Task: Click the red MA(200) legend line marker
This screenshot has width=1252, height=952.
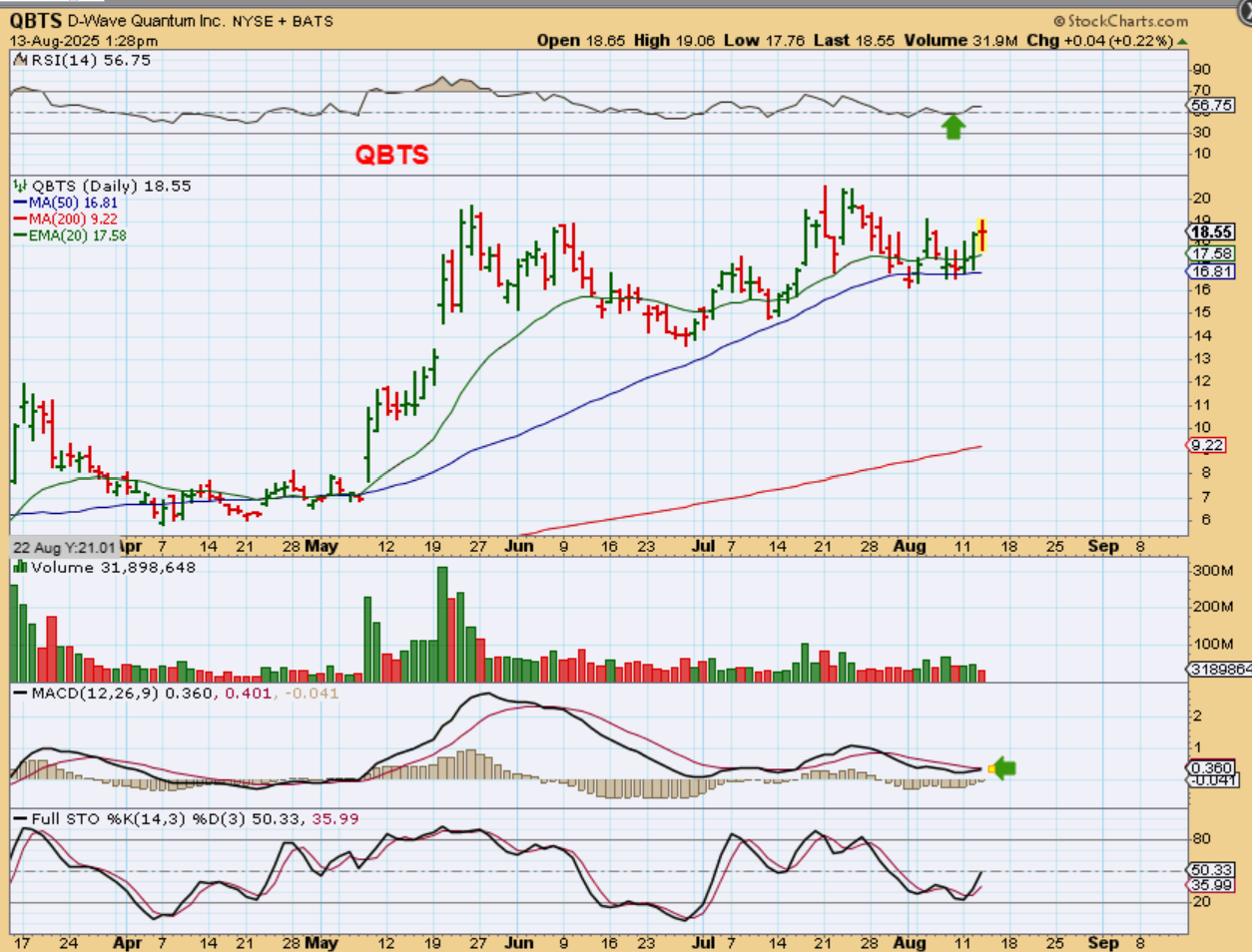Action: point(20,220)
